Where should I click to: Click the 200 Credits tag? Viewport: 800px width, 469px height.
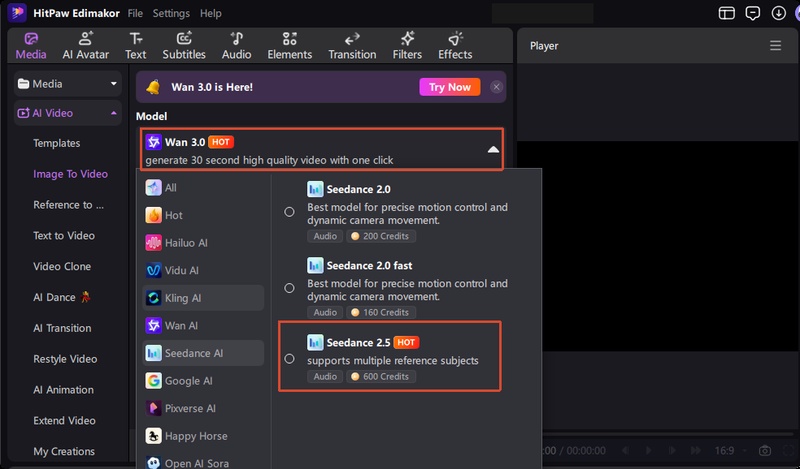[x=381, y=236]
